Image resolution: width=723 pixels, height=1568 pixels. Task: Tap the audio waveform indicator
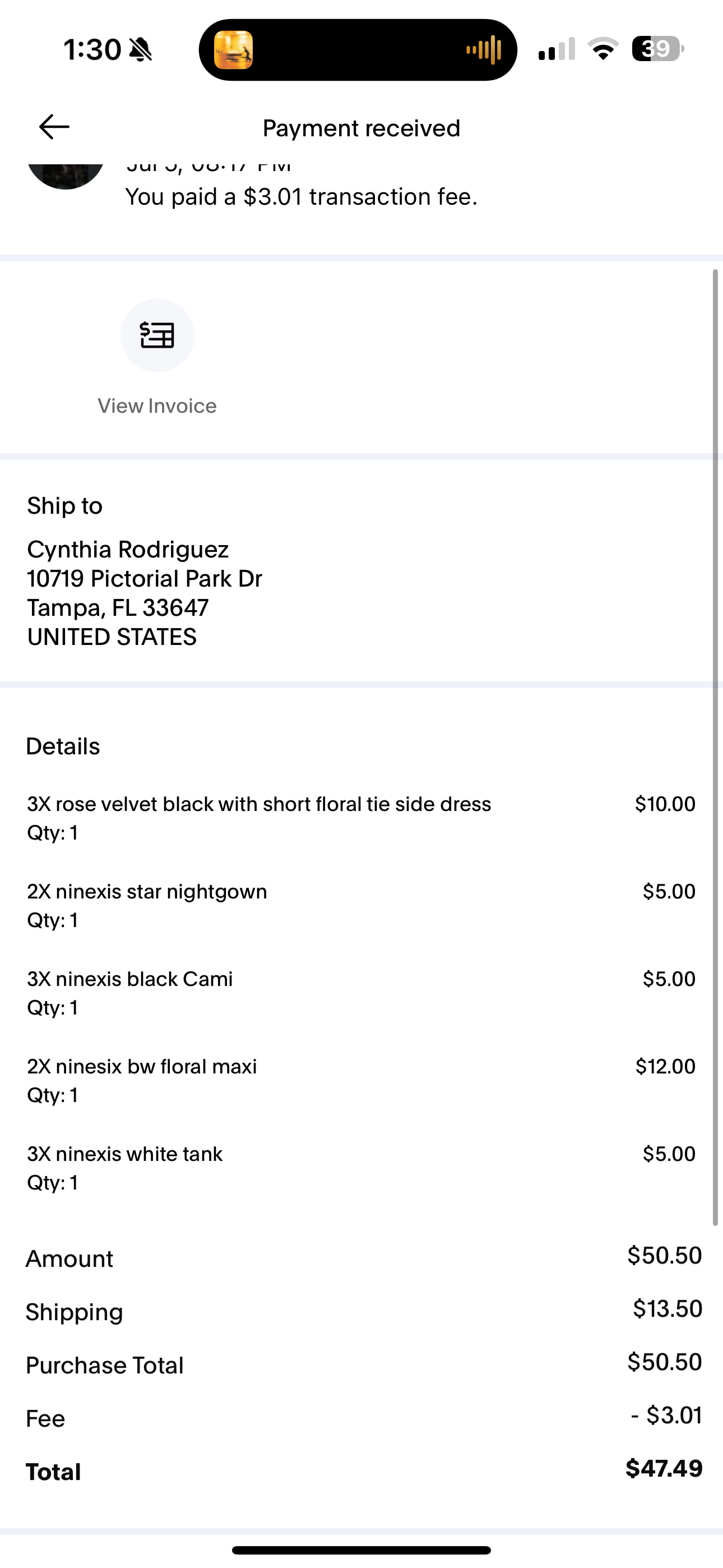[x=484, y=50]
